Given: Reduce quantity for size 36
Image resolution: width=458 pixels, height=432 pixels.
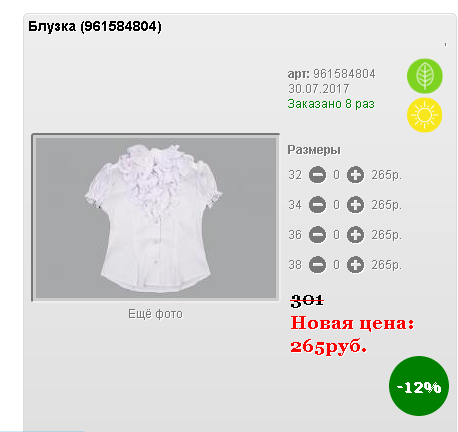Looking at the screenshot, I should click(317, 235).
